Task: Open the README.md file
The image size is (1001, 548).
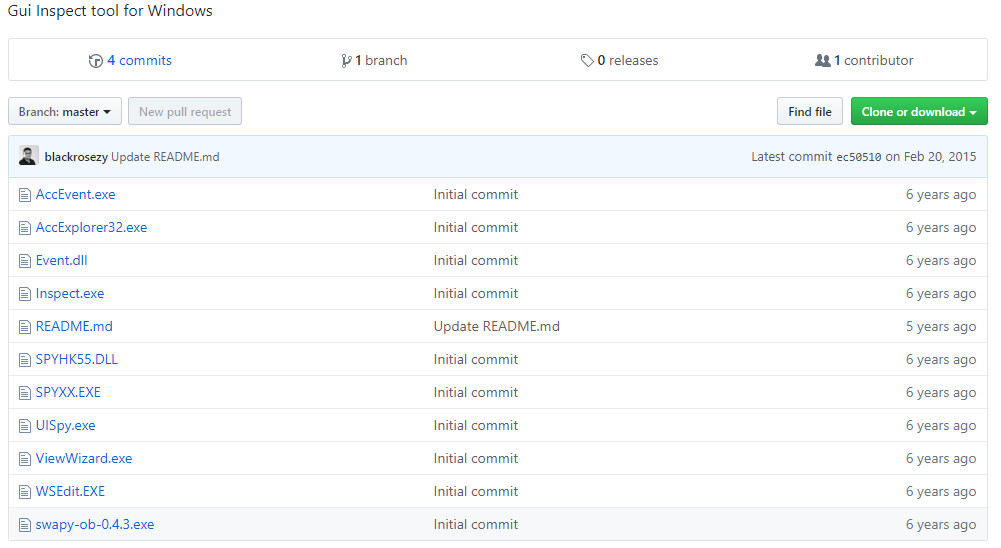Action: [x=74, y=327]
